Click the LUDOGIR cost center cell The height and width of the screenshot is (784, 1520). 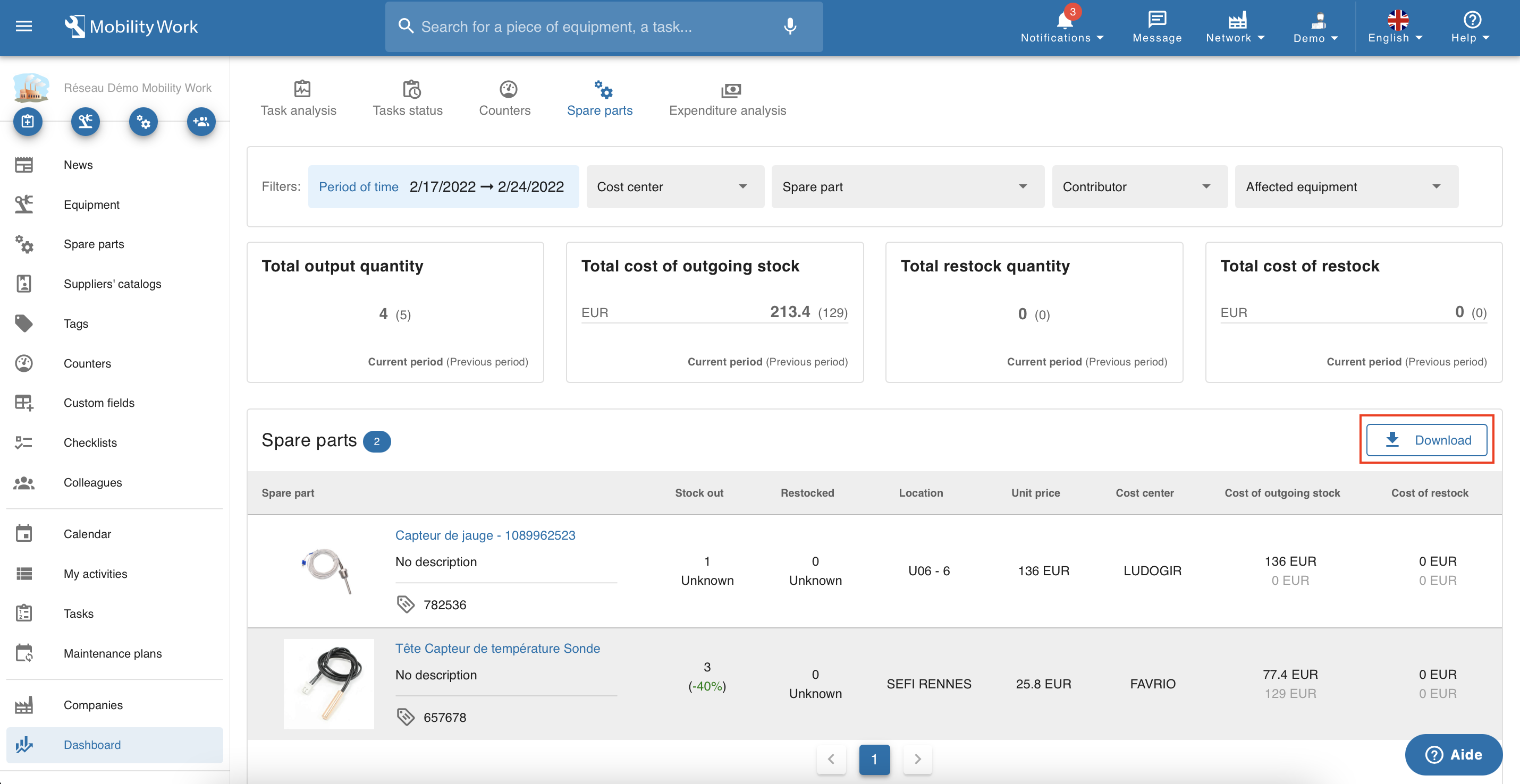point(1152,571)
